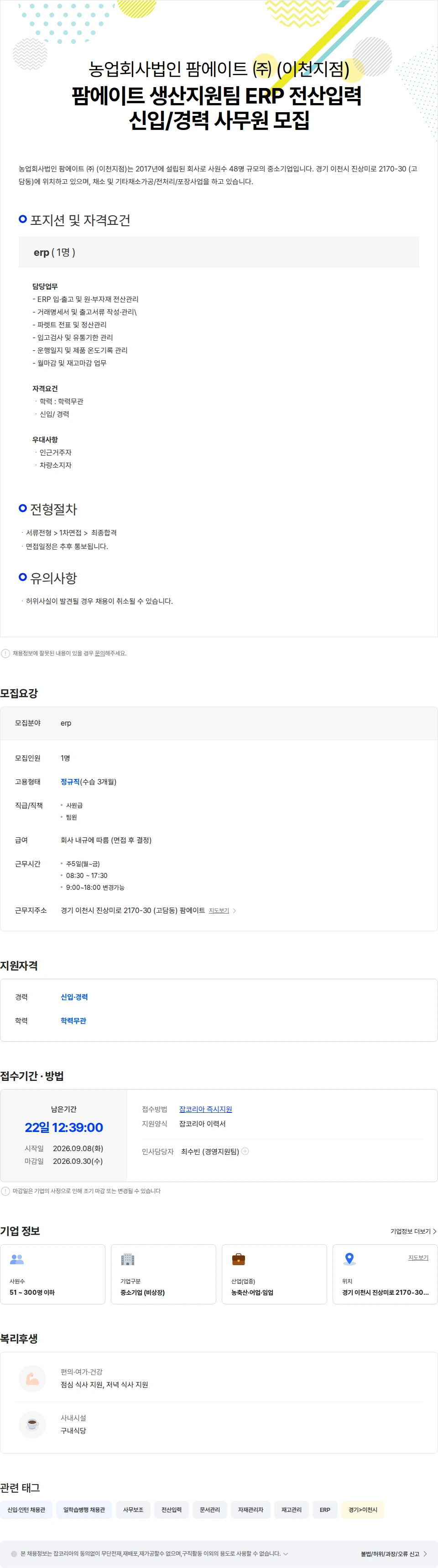
Task: Click the gray info icon before 본 채용정보는
Action: (14, 1553)
